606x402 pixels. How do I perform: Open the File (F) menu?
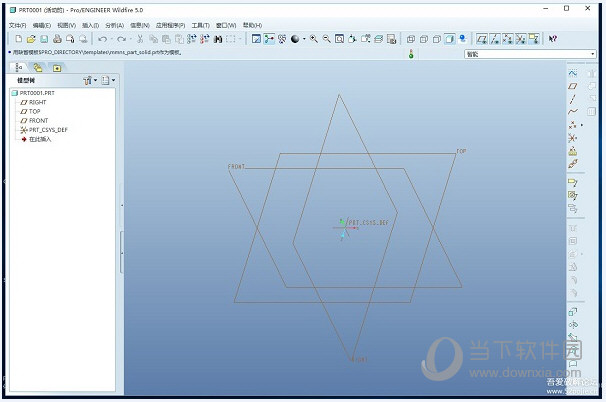pyautogui.click(x=17, y=25)
